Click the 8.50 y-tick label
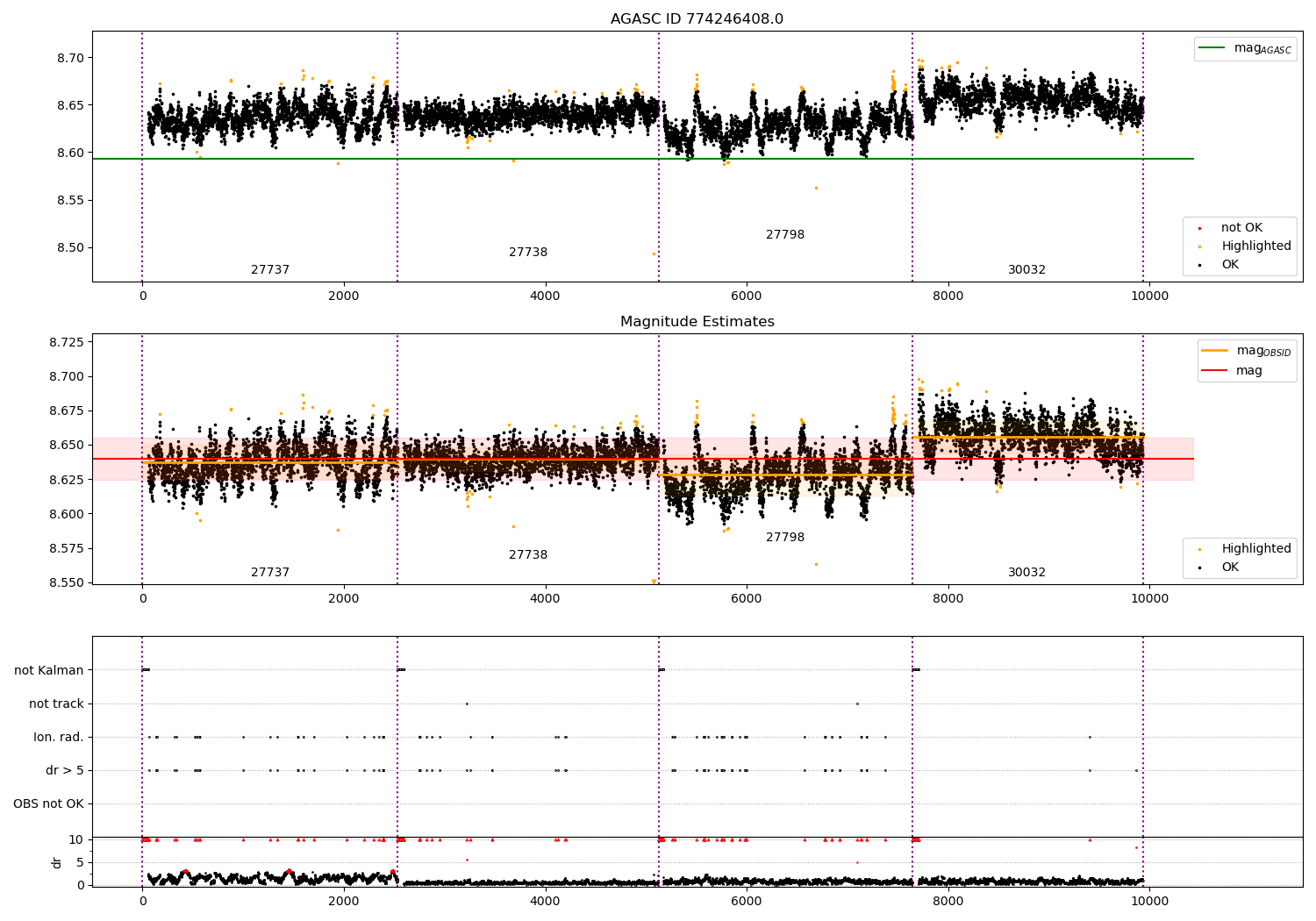The width and height of the screenshot is (1316, 921). [x=69, y=247]
